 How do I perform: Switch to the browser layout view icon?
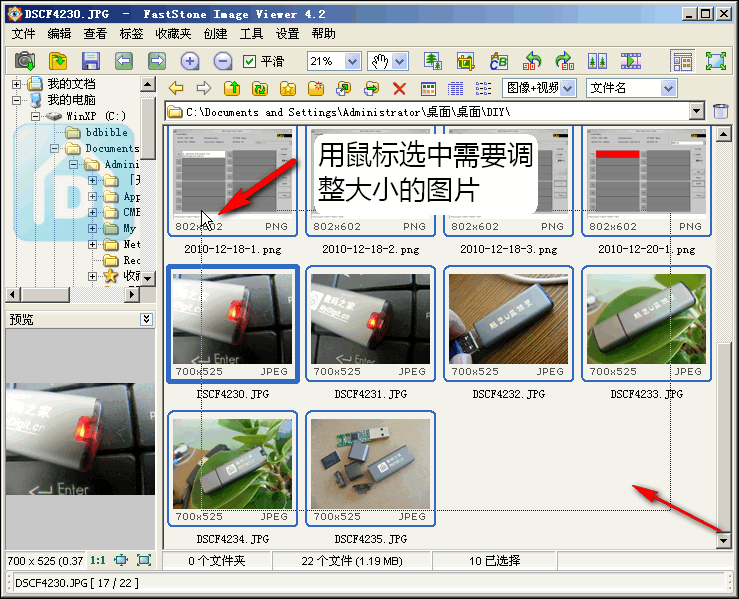682,61
